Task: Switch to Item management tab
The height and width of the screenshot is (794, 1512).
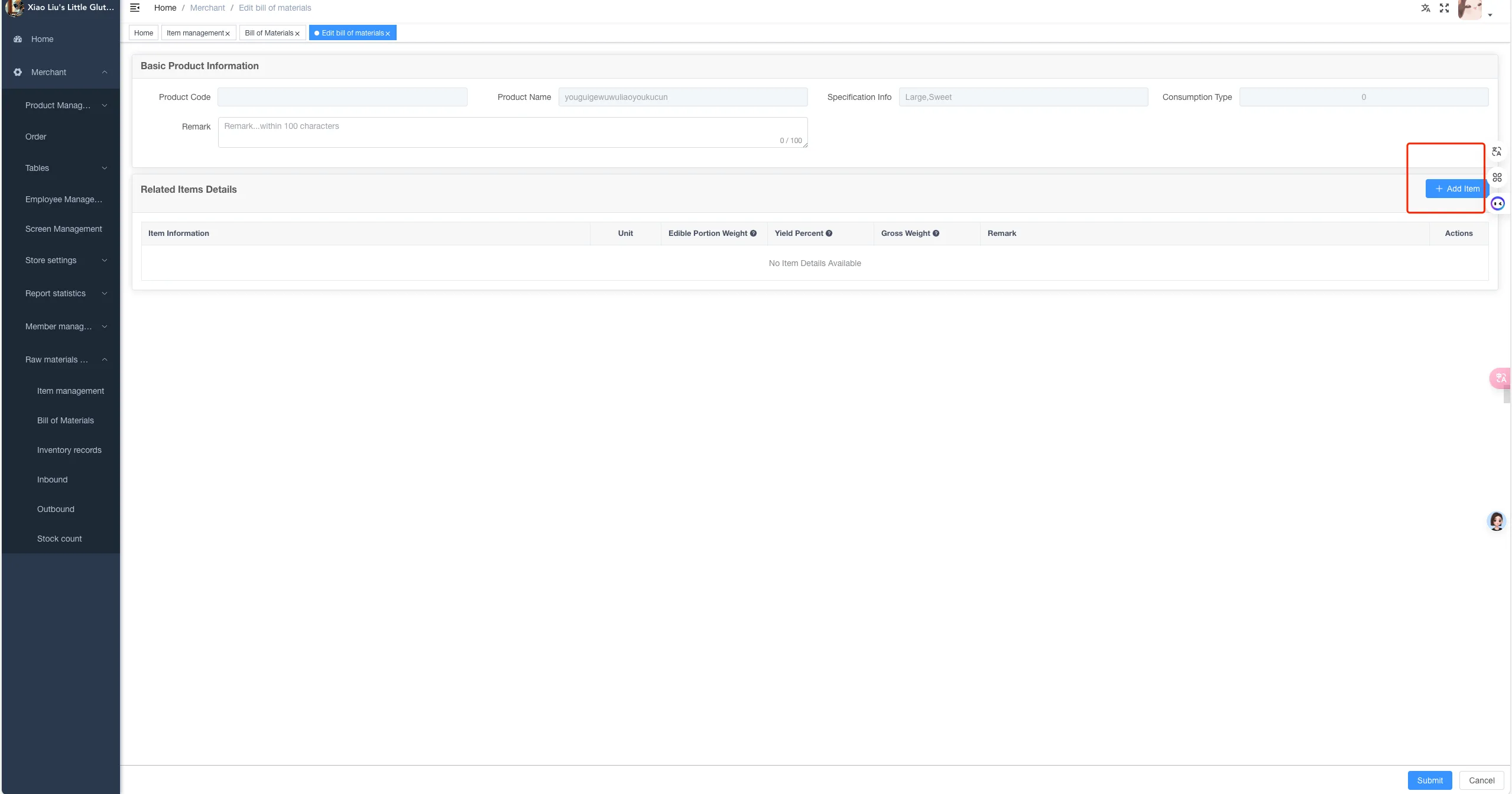Action: [195, 33]
